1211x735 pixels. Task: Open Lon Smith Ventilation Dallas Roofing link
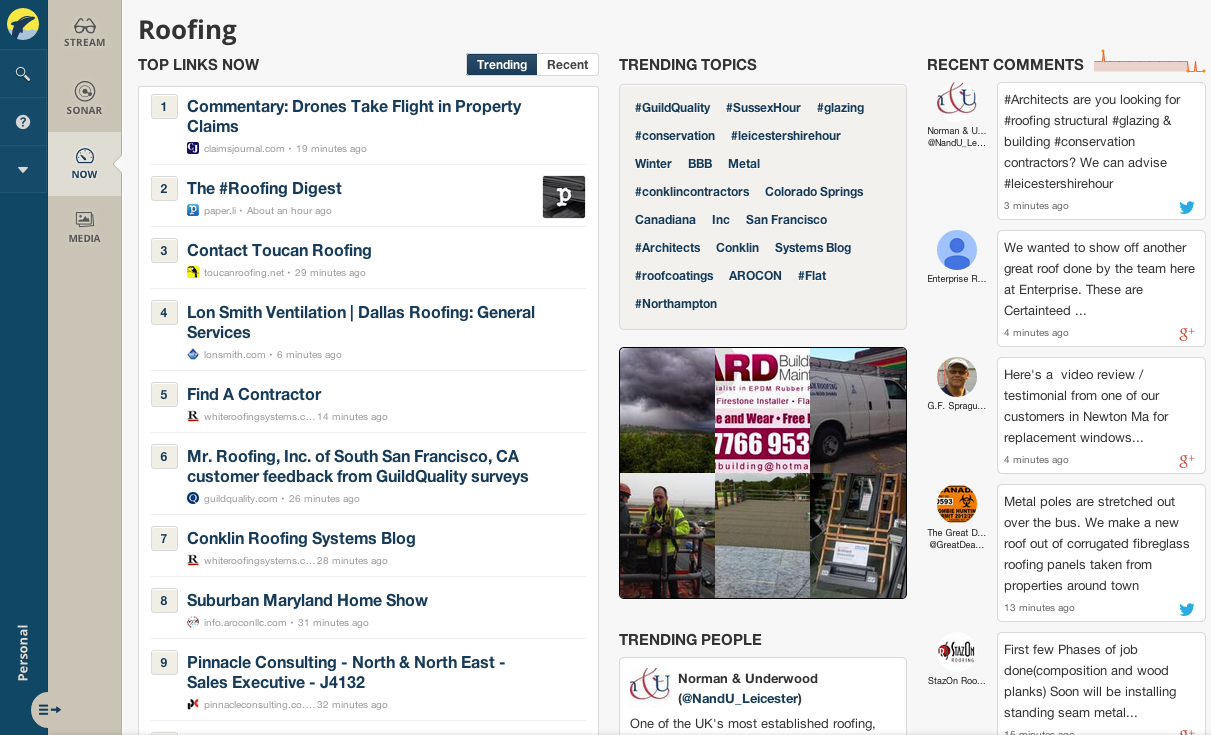pos(361,322)
